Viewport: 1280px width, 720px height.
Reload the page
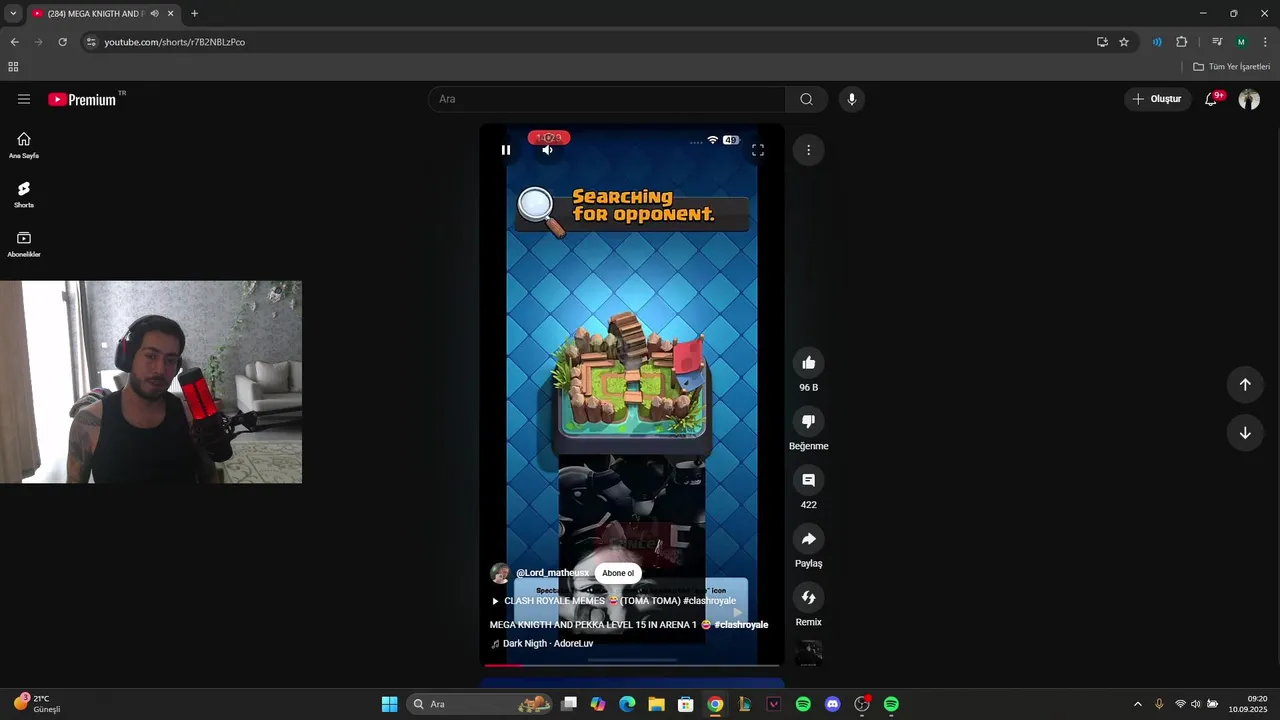click(62, 42)
